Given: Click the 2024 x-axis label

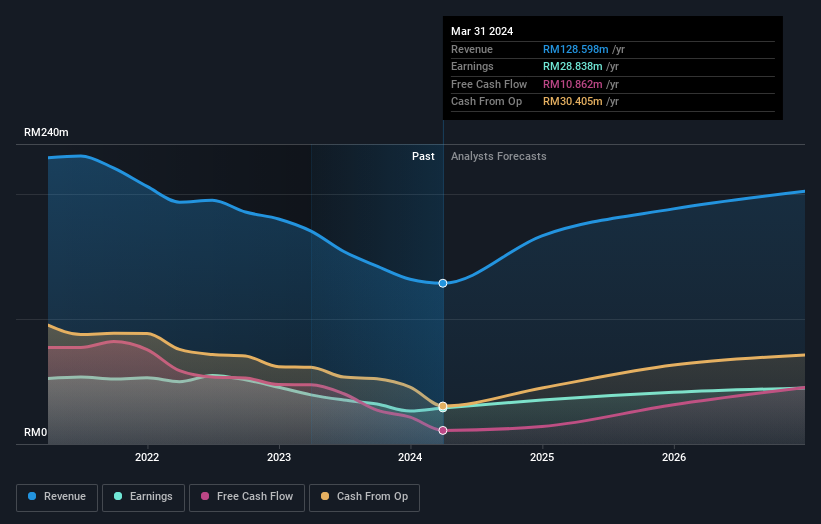Looking at the screenshot, I should point(410,457).
